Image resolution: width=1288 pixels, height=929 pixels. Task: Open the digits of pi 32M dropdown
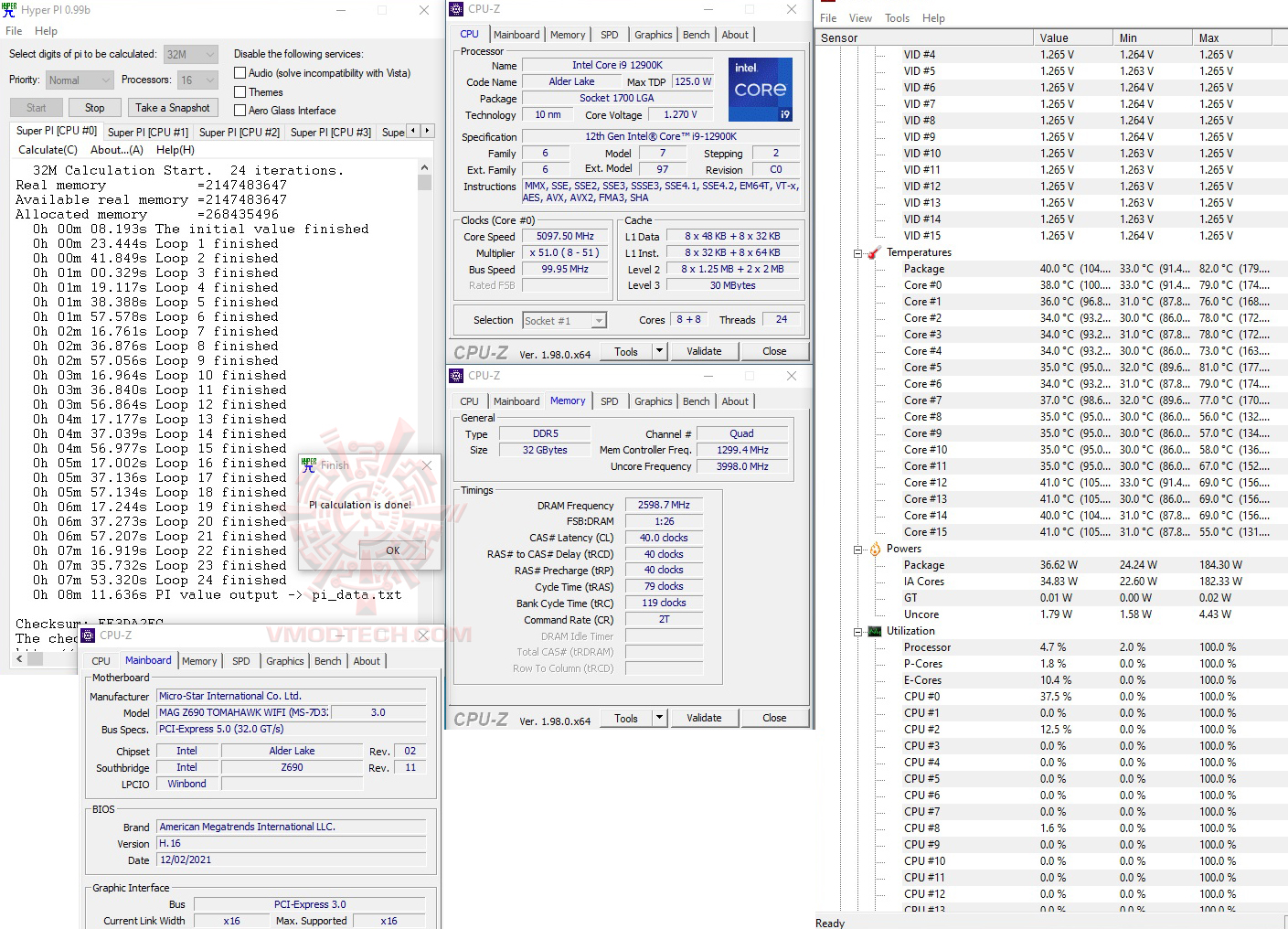pyautogui.click(x=191, y=55)
